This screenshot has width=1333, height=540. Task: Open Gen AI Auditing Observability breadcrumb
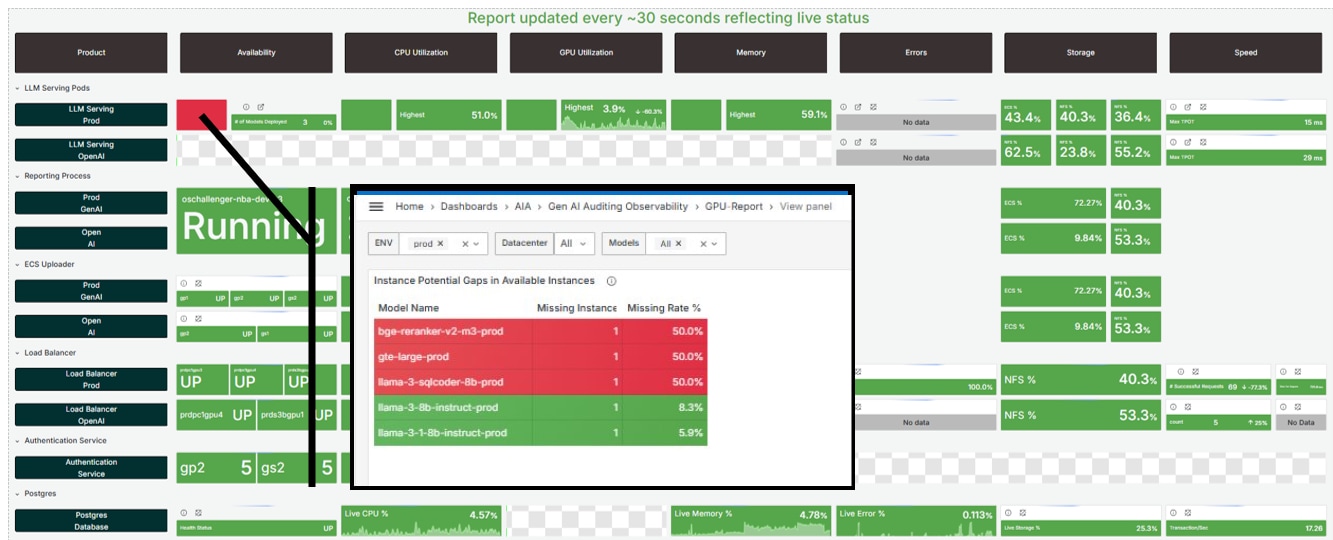(x=618, y=206)
